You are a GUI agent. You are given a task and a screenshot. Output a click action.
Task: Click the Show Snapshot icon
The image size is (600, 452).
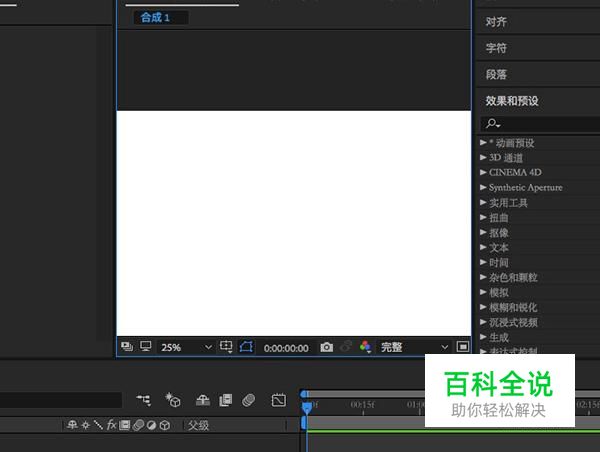pyautogui.click(x=346, y=347)
